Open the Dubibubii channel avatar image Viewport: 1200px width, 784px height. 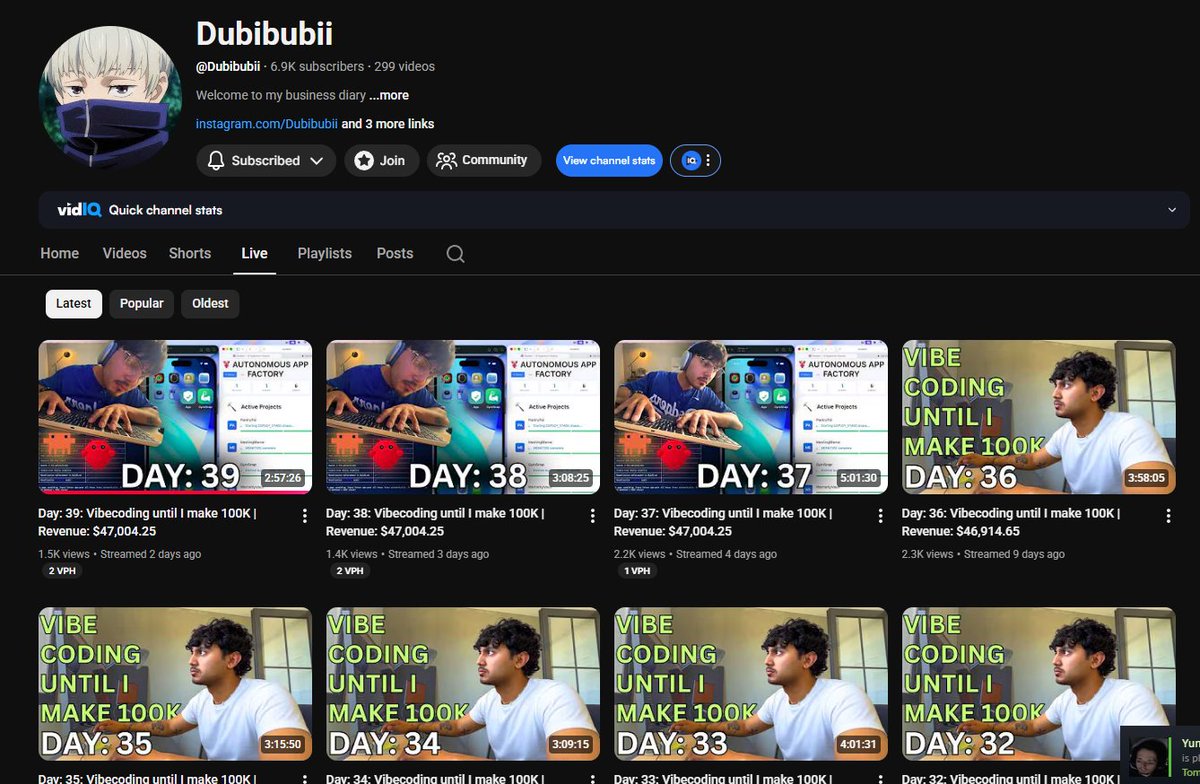111,95
